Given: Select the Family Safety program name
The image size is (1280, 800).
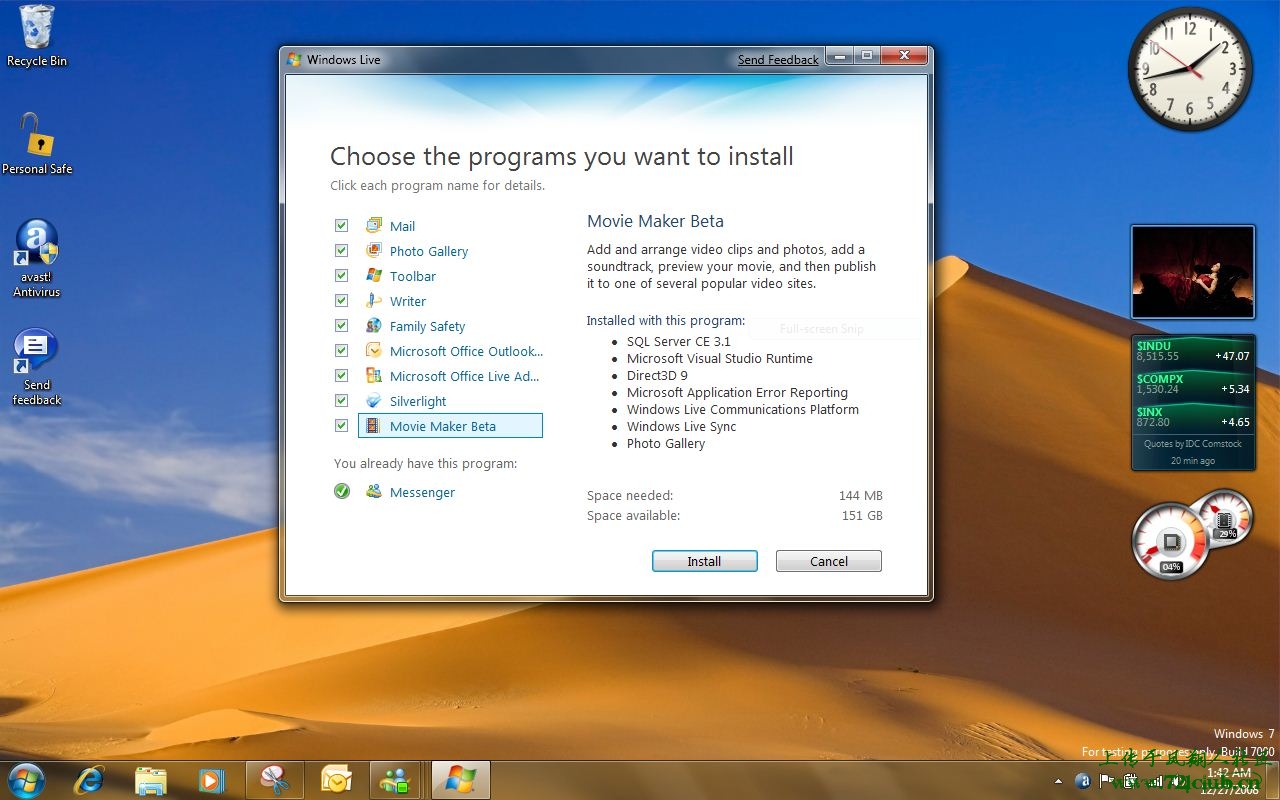Looking at the screenshot, I should (427, 326).
